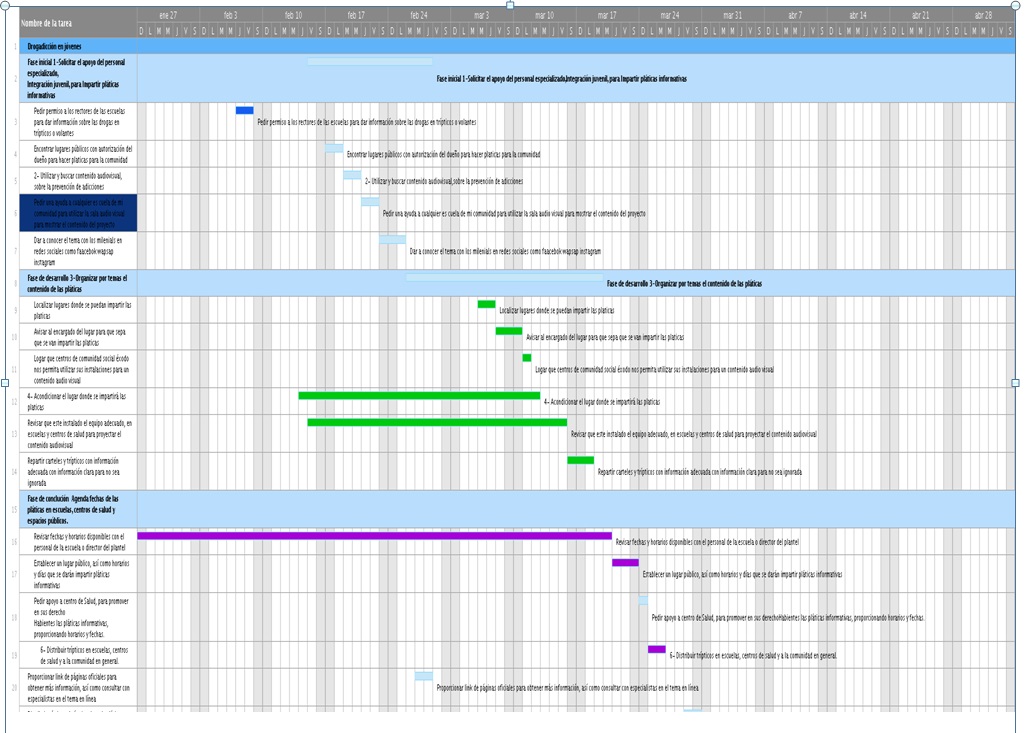Select task cell 'Lograr que centros de comunidad social'
1033x733 pixels.
pos(78,369)
